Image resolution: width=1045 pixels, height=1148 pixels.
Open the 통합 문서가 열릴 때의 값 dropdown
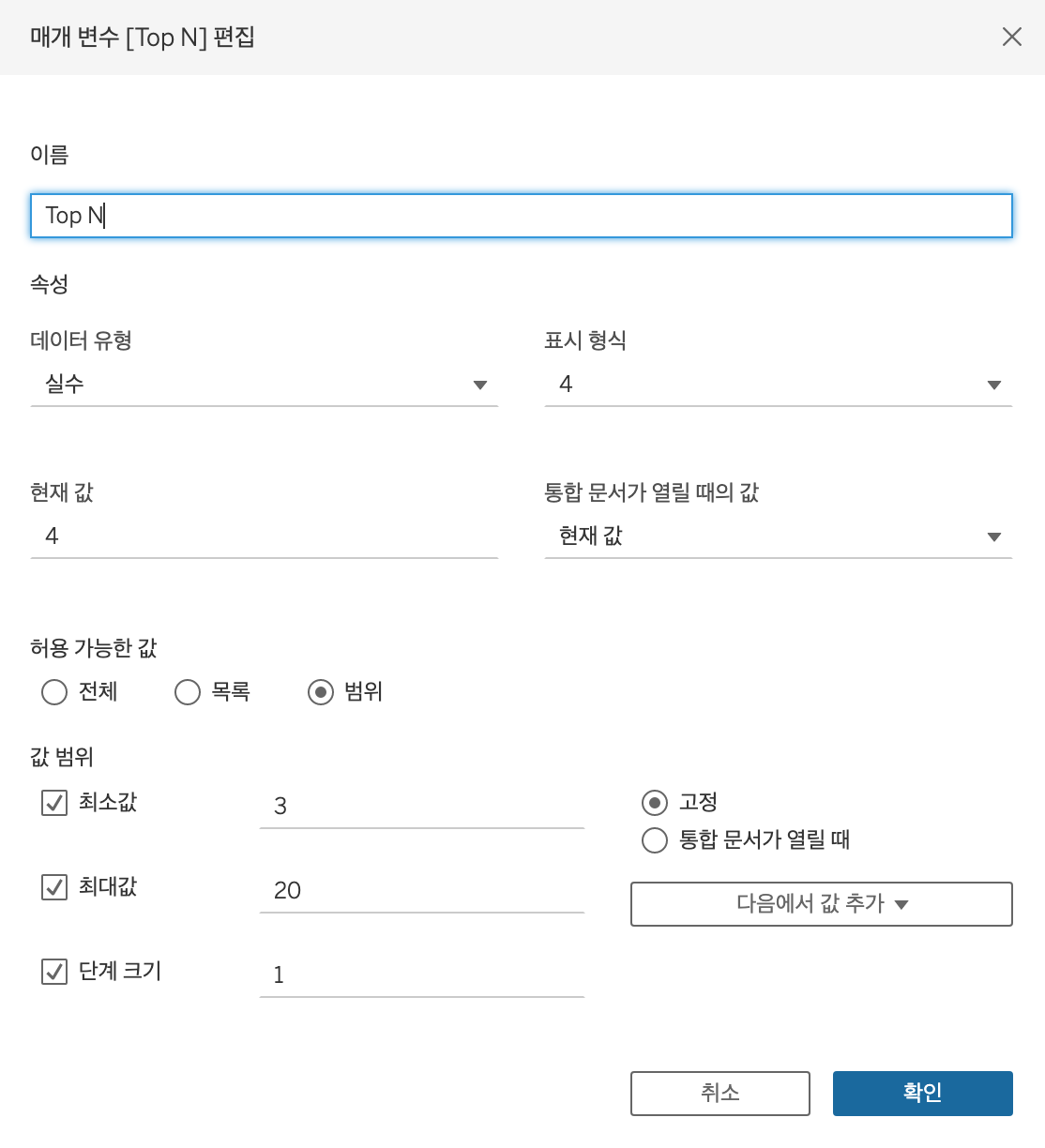click(779, 536)
